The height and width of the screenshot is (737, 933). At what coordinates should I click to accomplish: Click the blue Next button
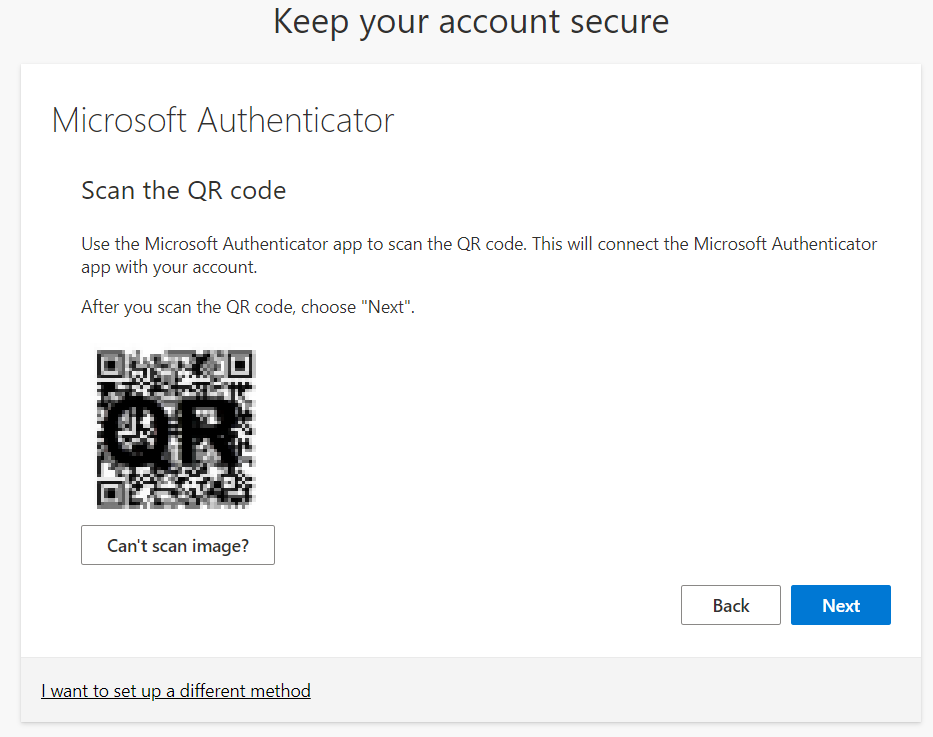click(840, 605)
